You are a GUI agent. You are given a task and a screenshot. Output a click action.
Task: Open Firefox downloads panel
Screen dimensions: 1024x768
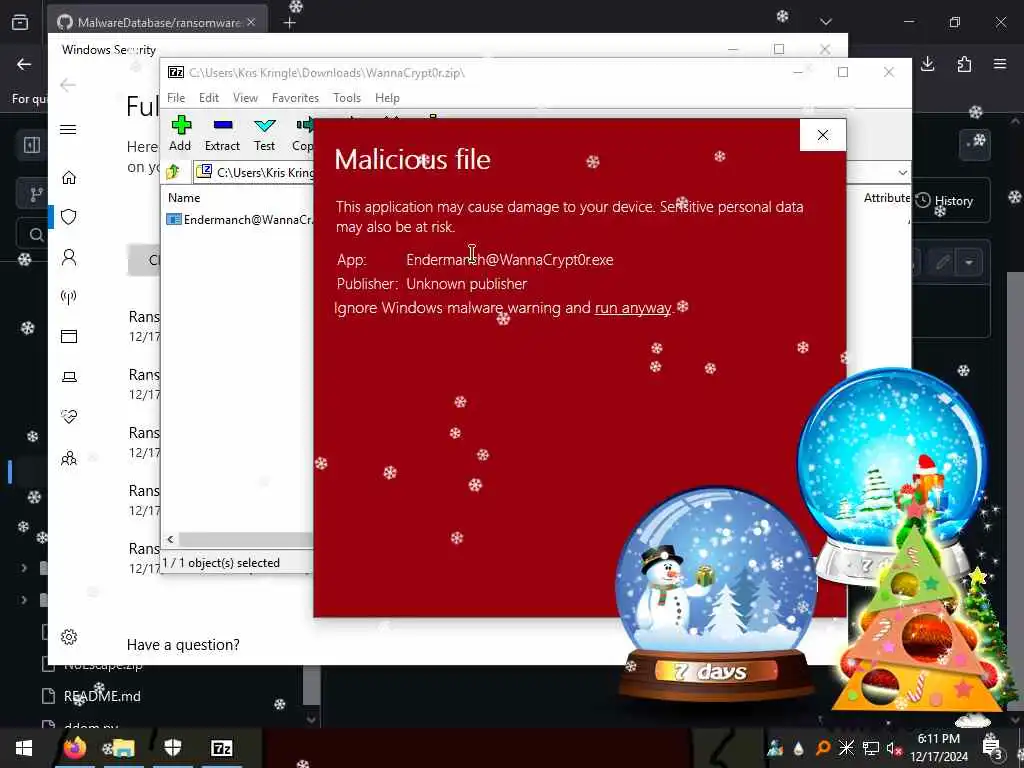click(927, 64)
